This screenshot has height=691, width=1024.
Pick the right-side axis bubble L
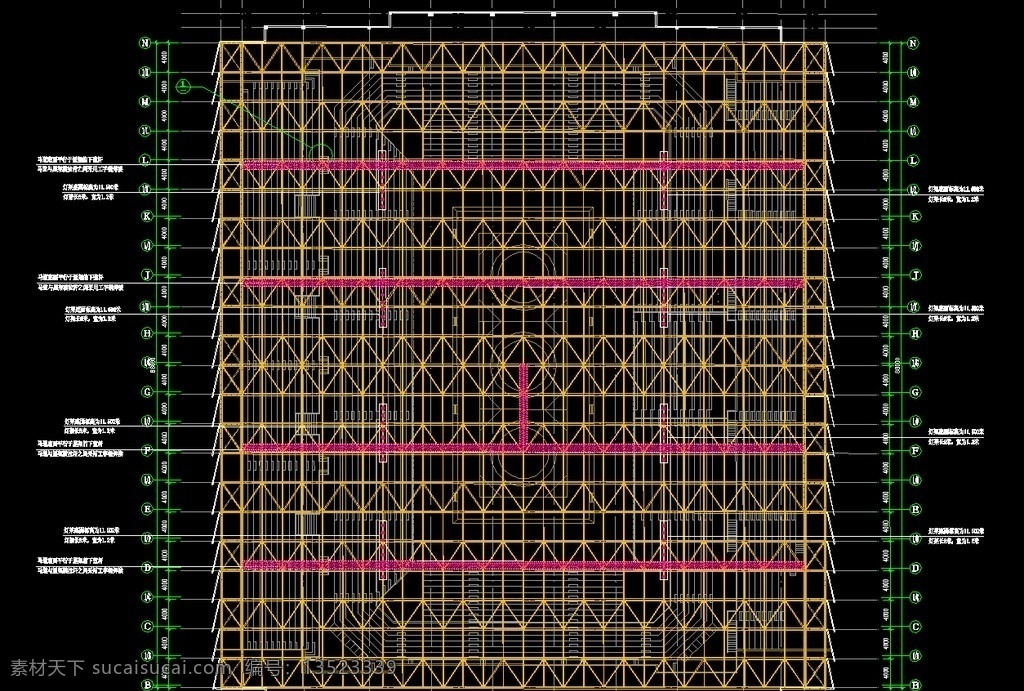[914, 160]
